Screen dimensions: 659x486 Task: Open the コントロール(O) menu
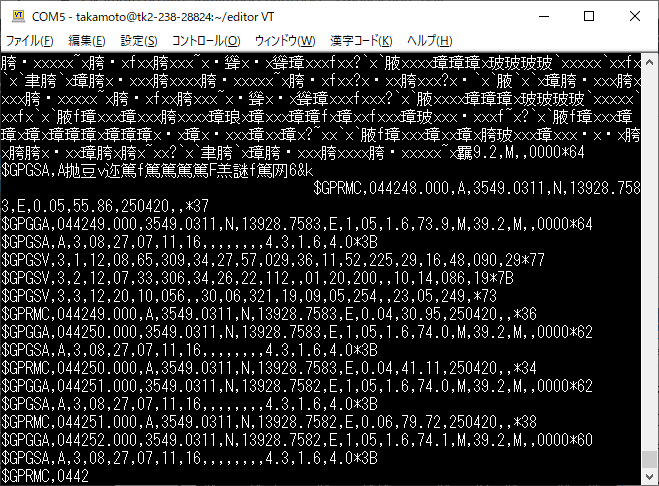tap(206, 41)
